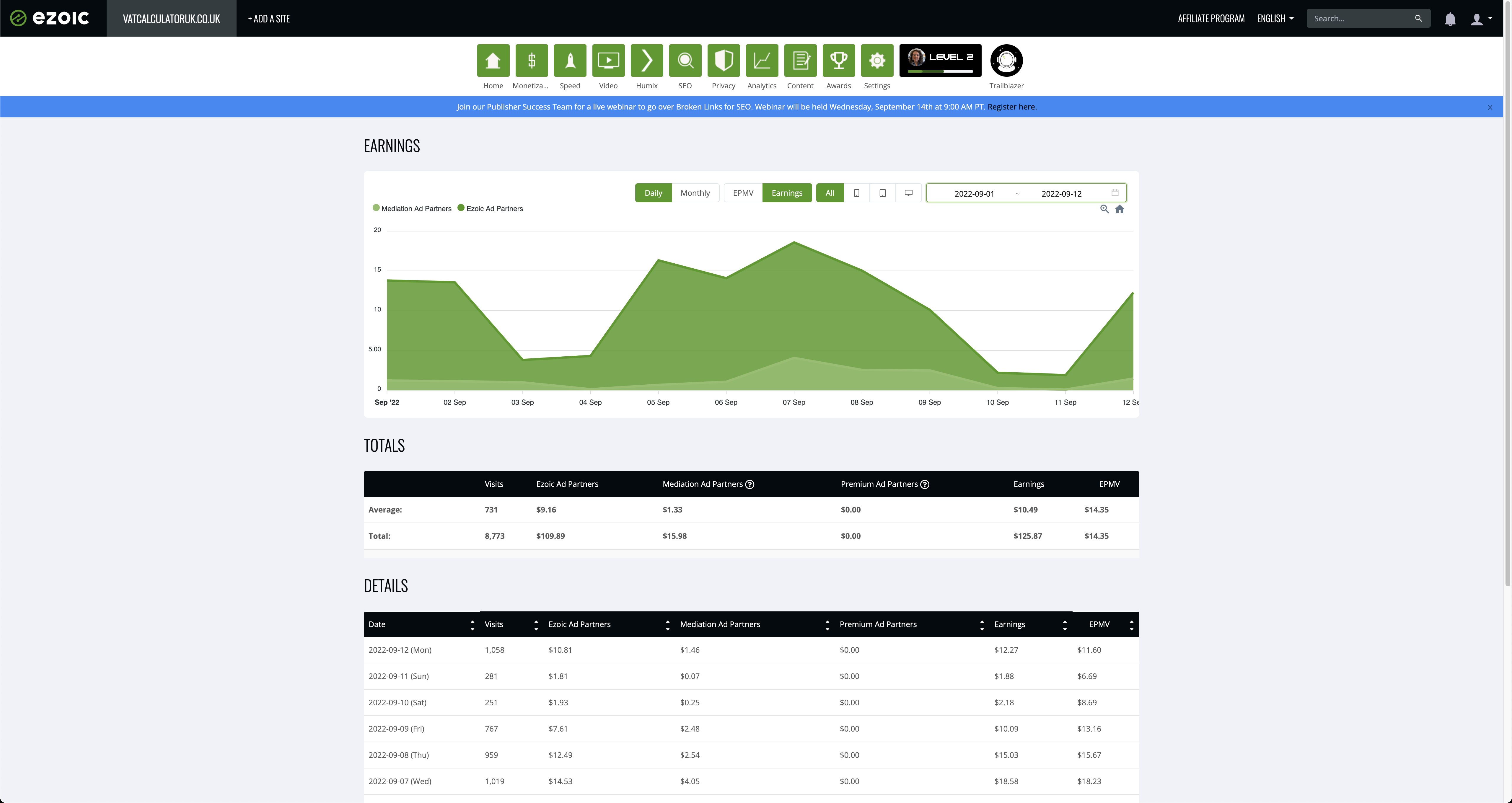Open the Monetization dollar icon
Screen dimensions: 1512x803
pyautogui.click(x=531, y=61)
